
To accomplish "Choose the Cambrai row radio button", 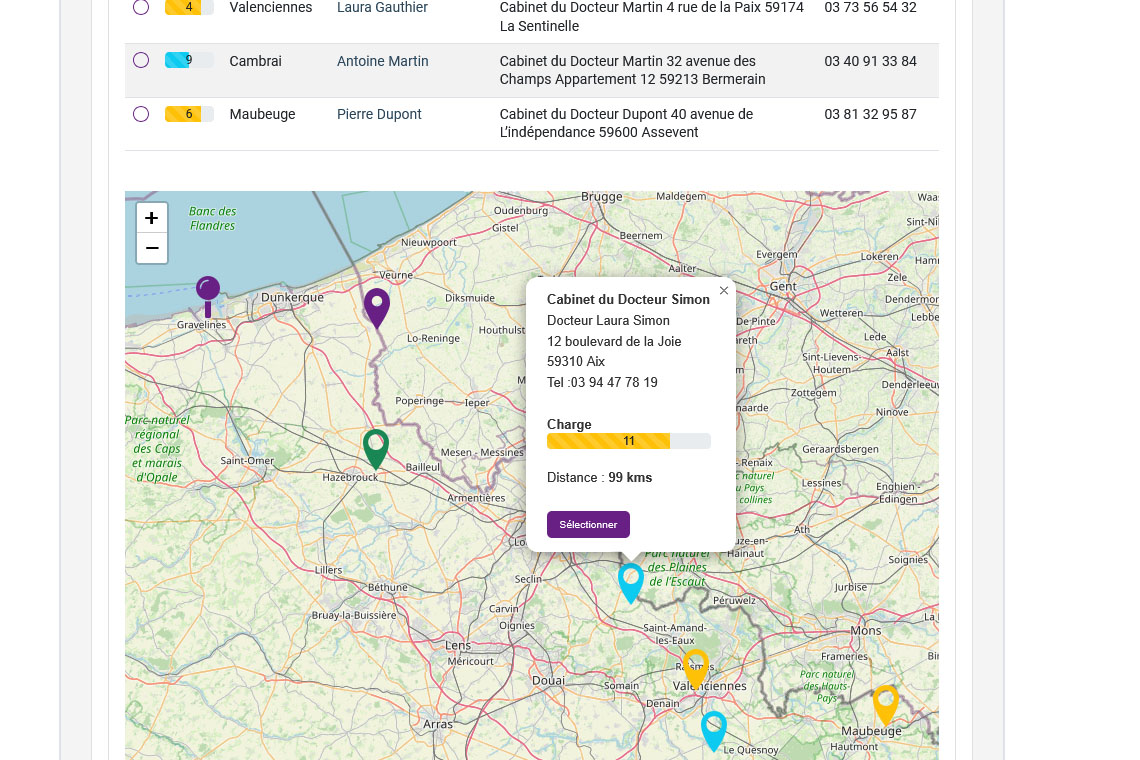I will pyautogui.click(x=141, y=60).
